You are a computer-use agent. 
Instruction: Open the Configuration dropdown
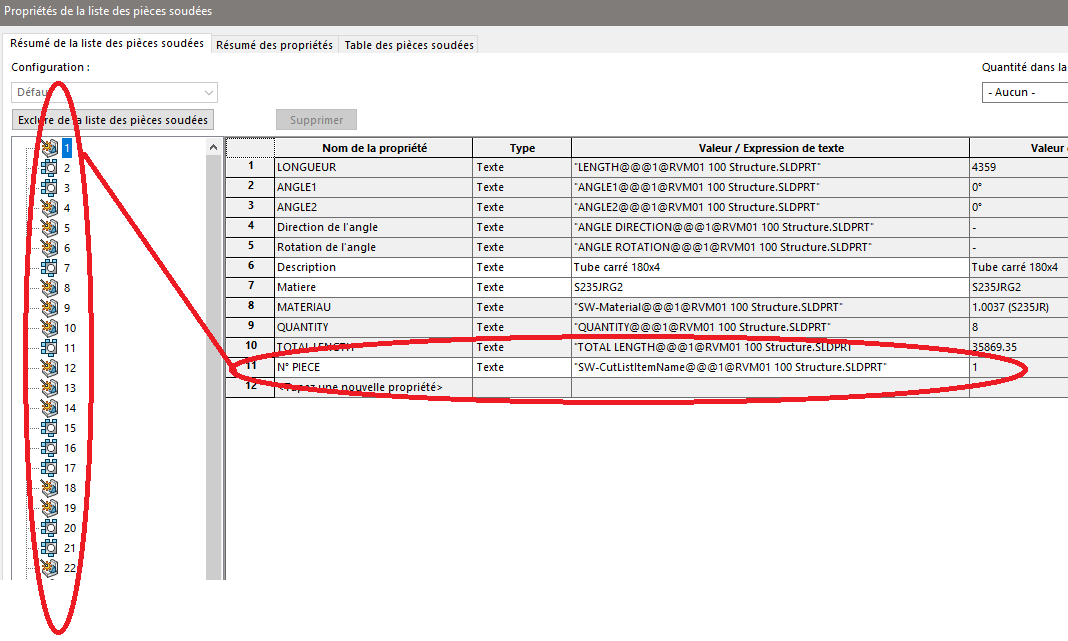114,92
